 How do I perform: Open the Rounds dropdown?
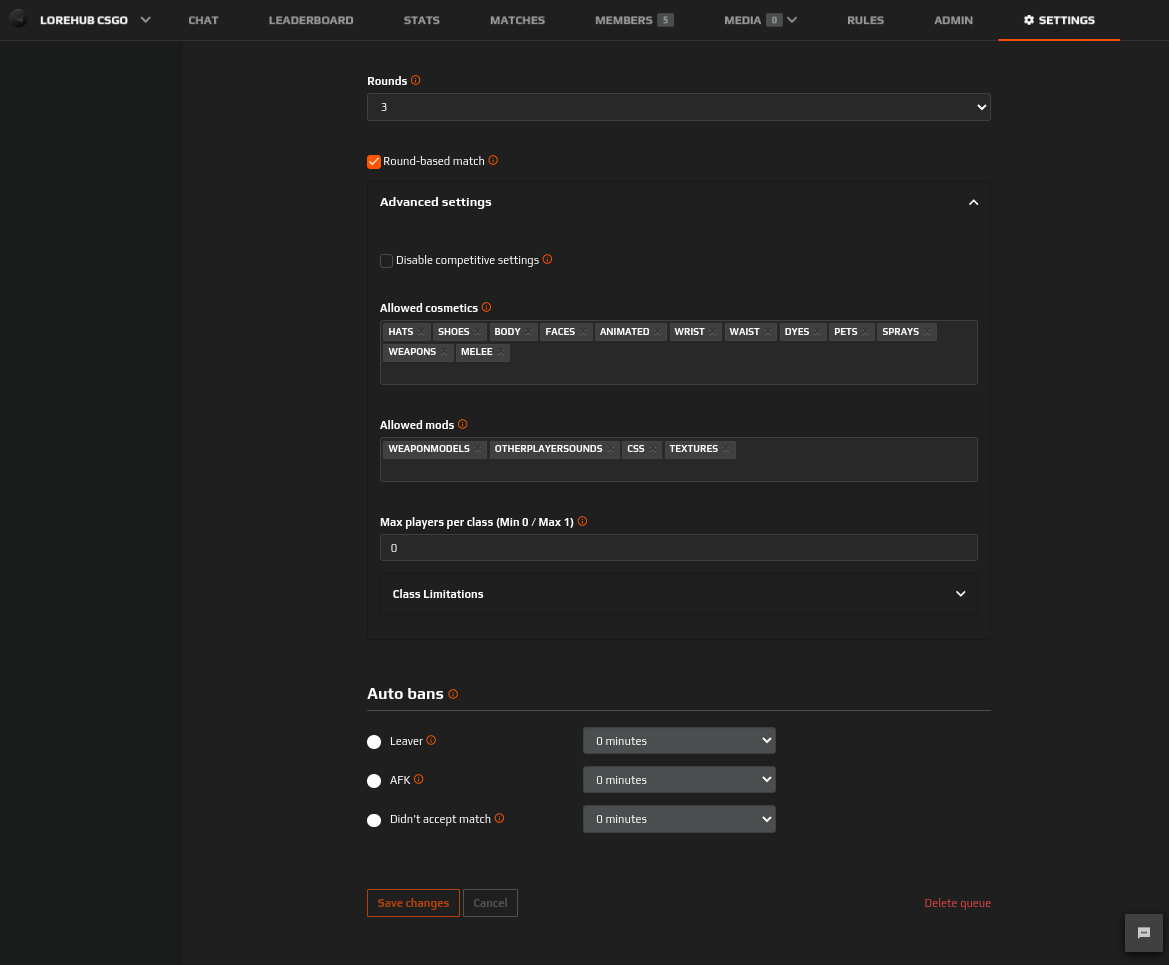678,106
